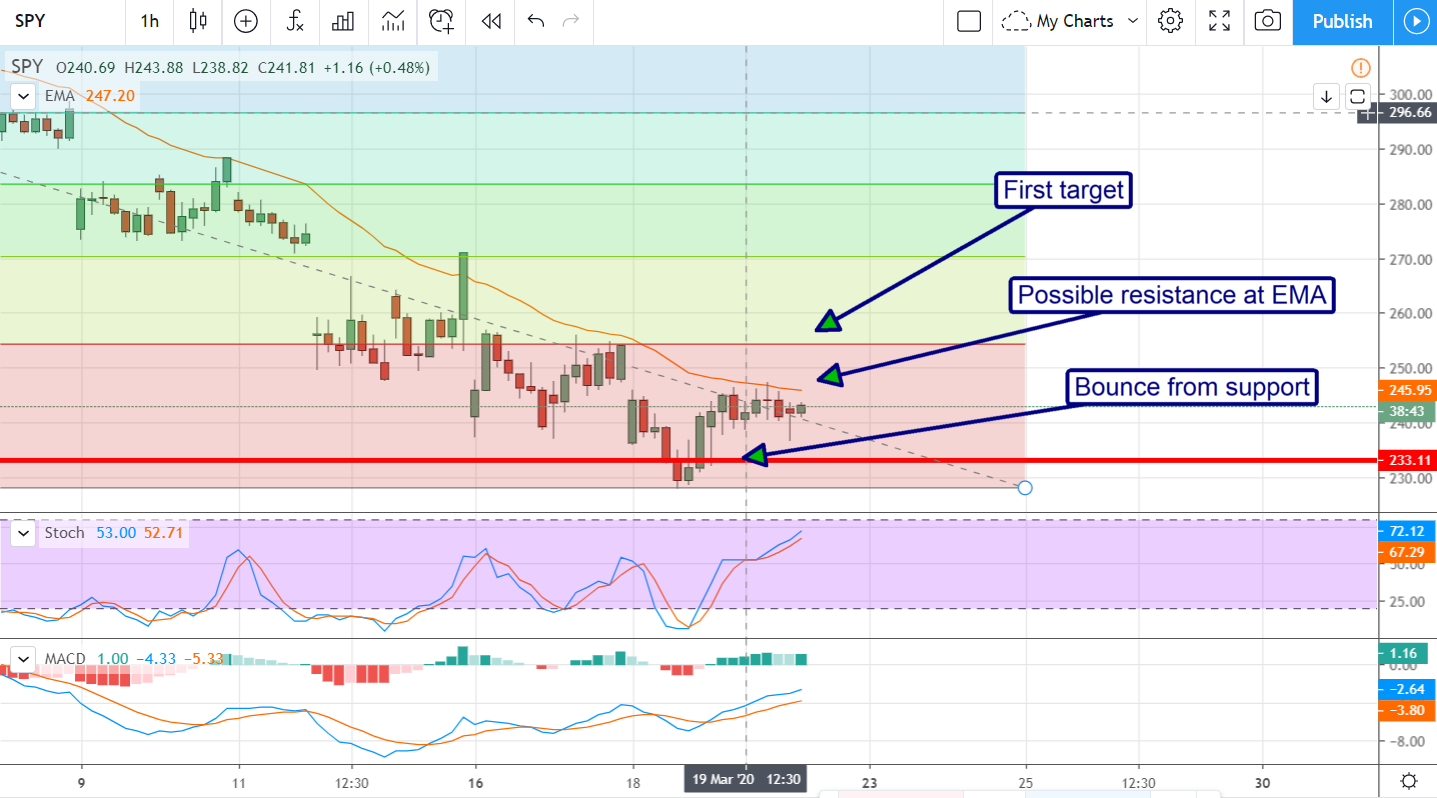Open indicator templates icon
The image size is (1437, 798).
(393, 21)
